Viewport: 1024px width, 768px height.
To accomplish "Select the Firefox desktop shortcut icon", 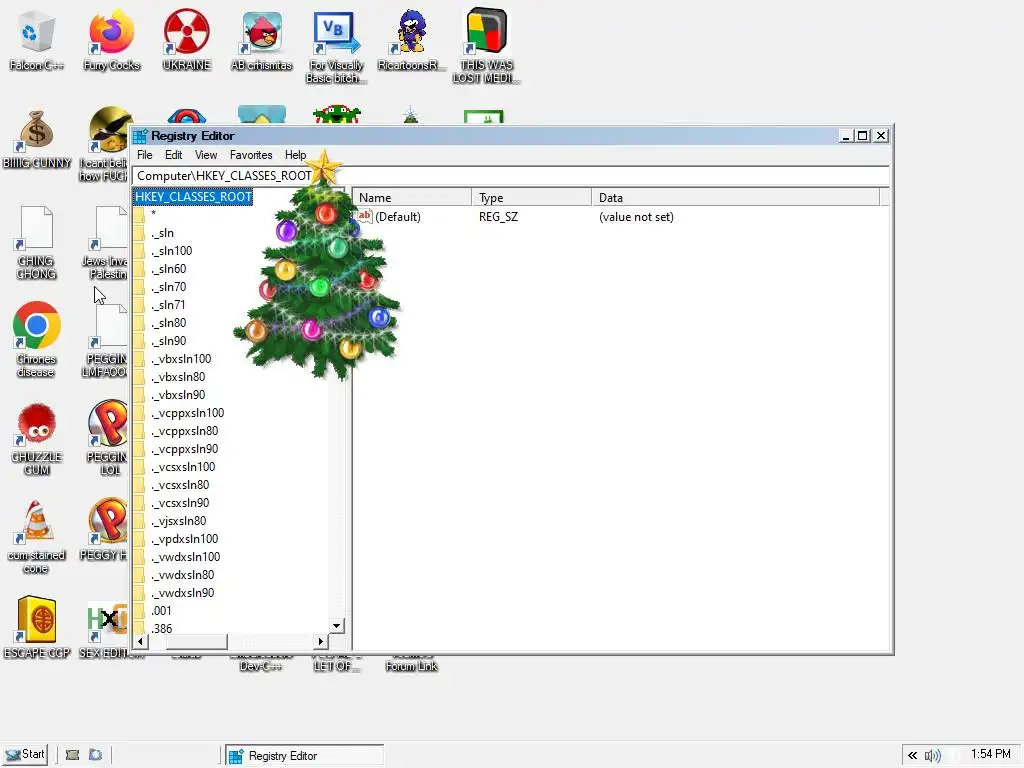I will coord(111,39).
